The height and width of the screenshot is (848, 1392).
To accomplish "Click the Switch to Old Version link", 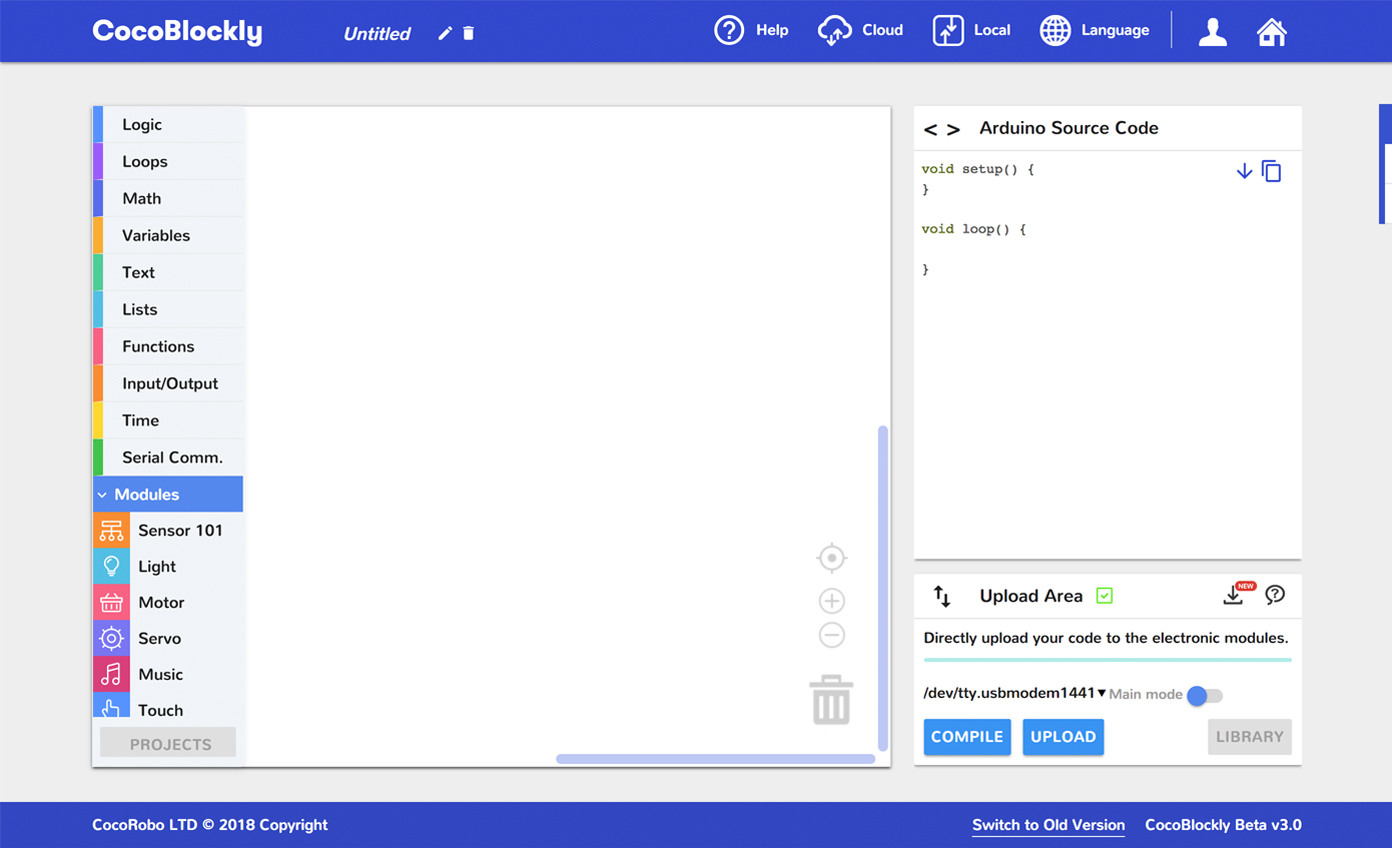I will tap(1048, 825).
